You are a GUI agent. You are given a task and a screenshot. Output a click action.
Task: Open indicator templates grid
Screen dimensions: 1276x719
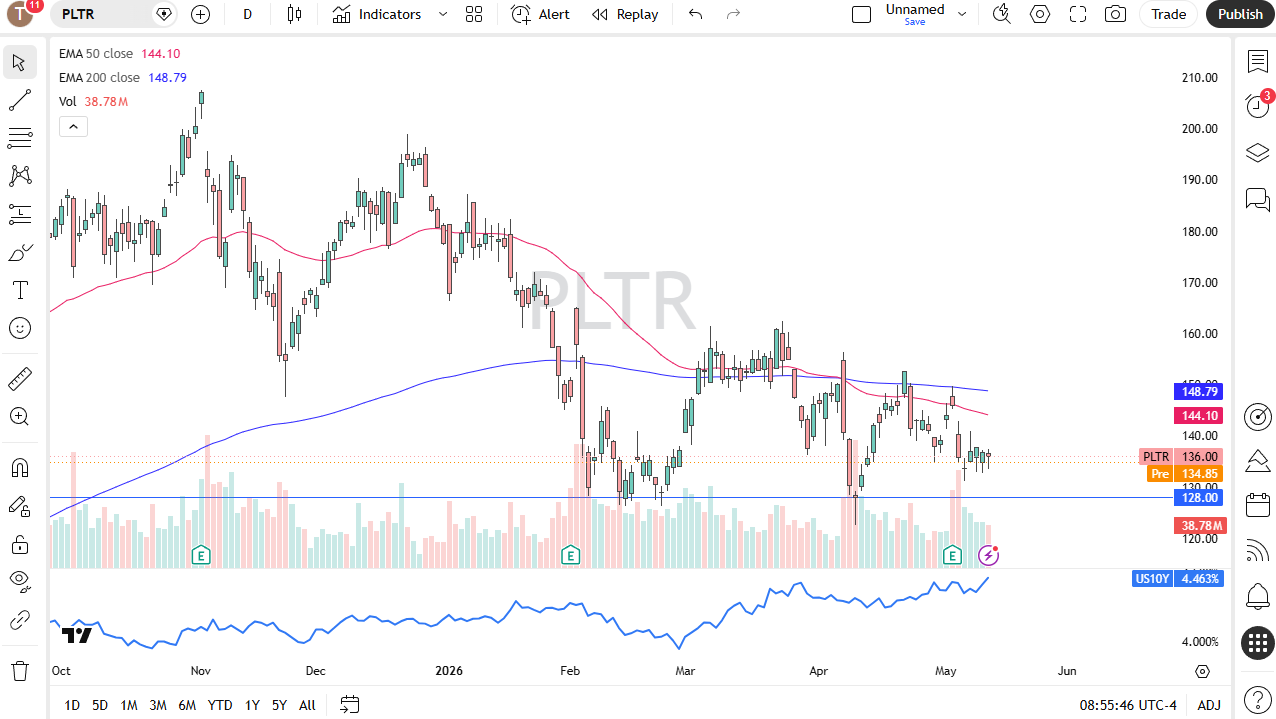[x=474, y=14]
